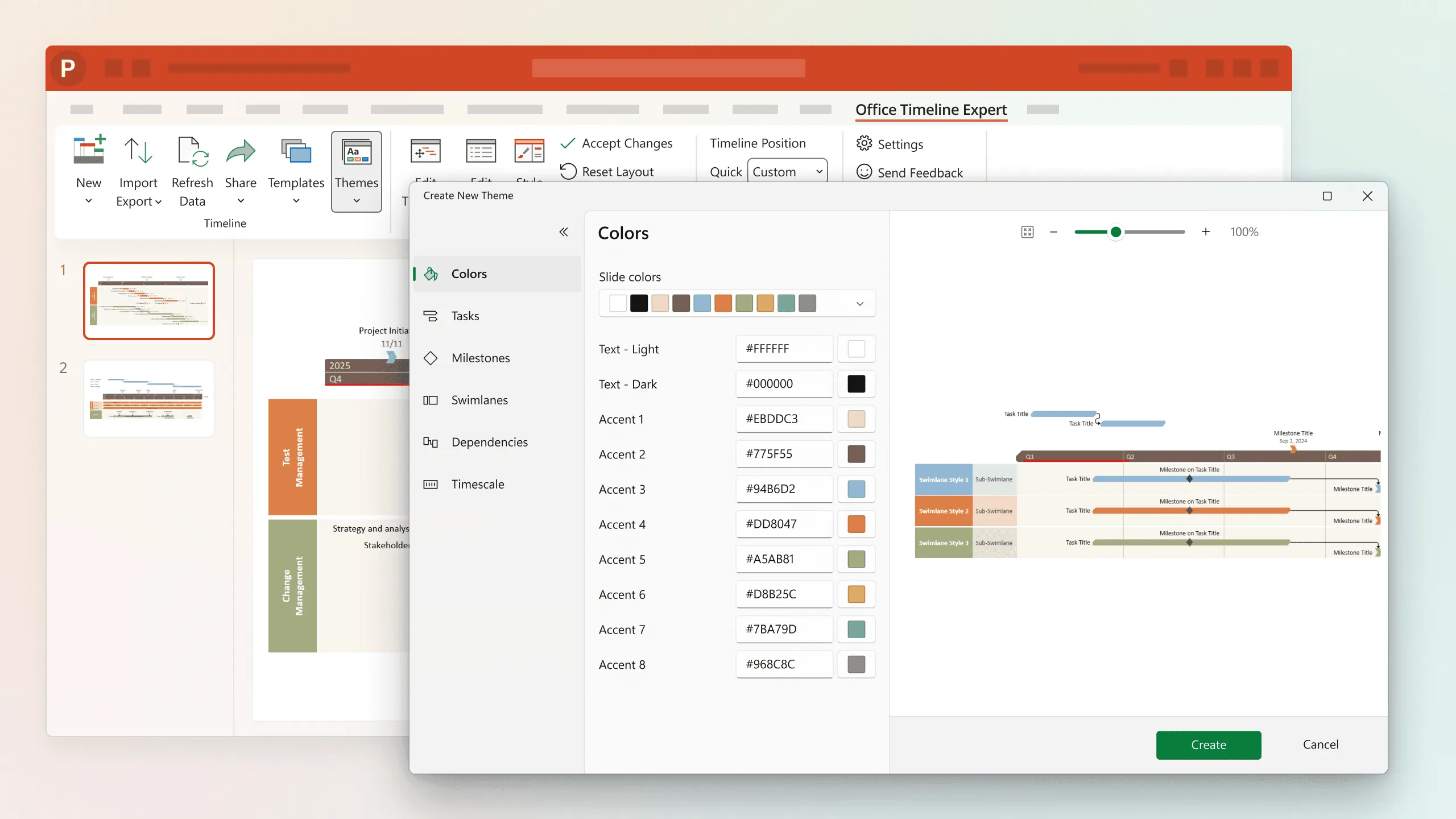
Task: Click the Dependencies chain icon
Action: click(430, 441)
